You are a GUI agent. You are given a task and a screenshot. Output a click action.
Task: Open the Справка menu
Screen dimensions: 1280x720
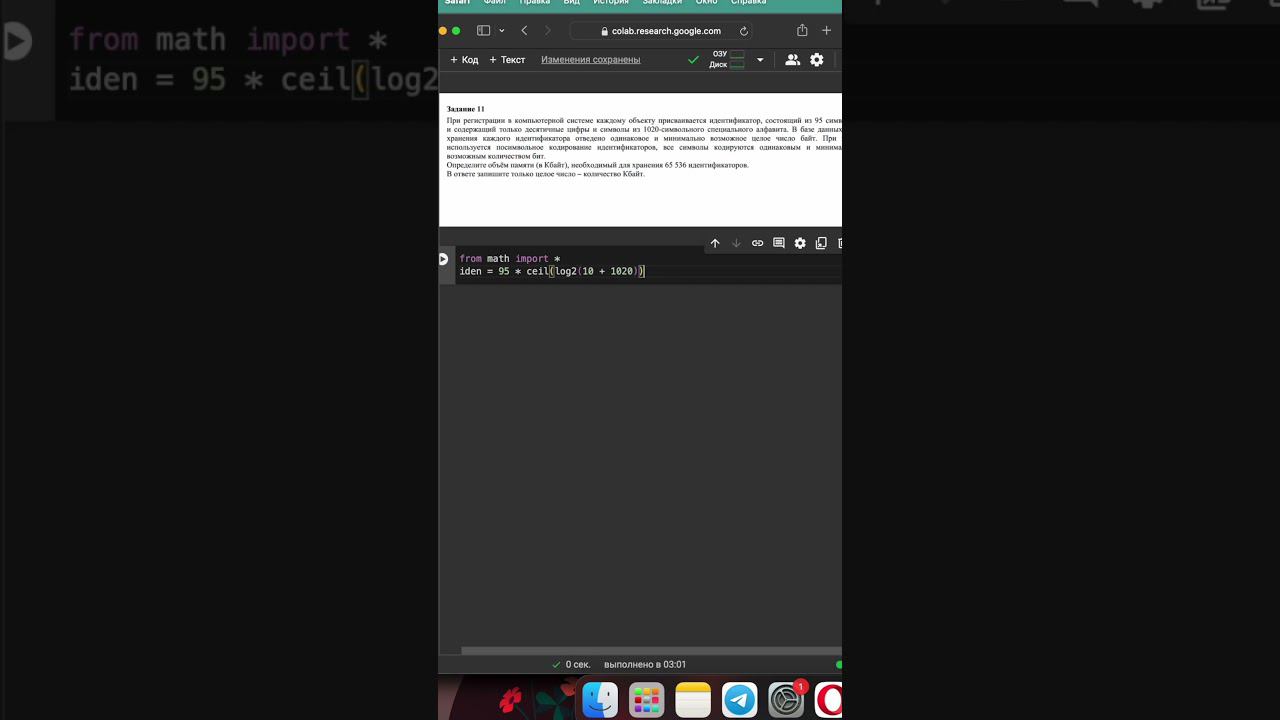click(x=749, y=2)
